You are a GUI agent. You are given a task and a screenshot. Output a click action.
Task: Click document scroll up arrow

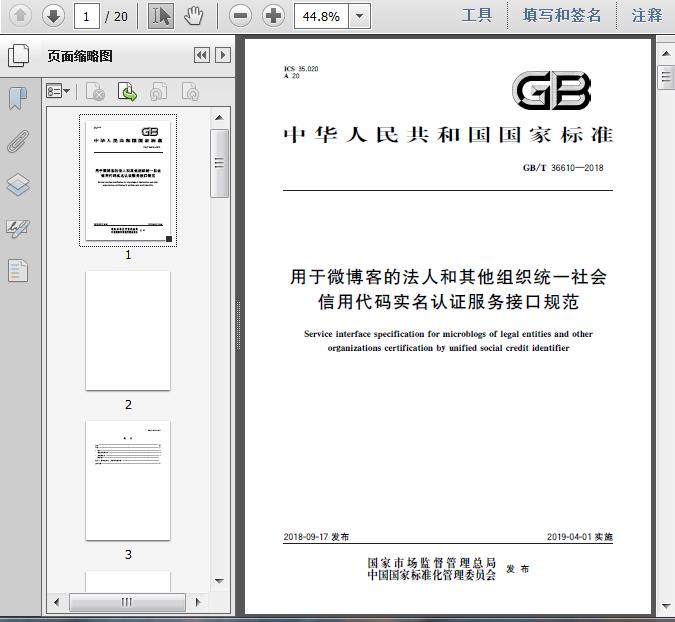pyautogui.click(x=666, y=54)
